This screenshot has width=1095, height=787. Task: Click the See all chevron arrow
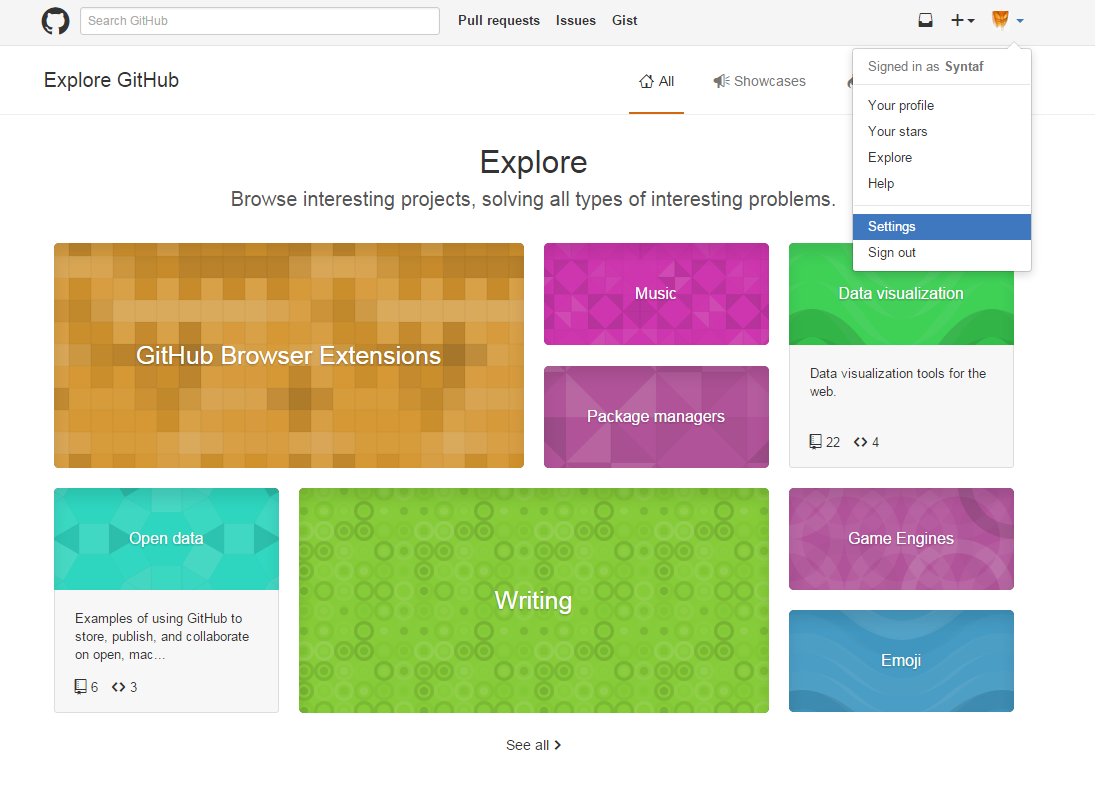[x=557, y=745]
